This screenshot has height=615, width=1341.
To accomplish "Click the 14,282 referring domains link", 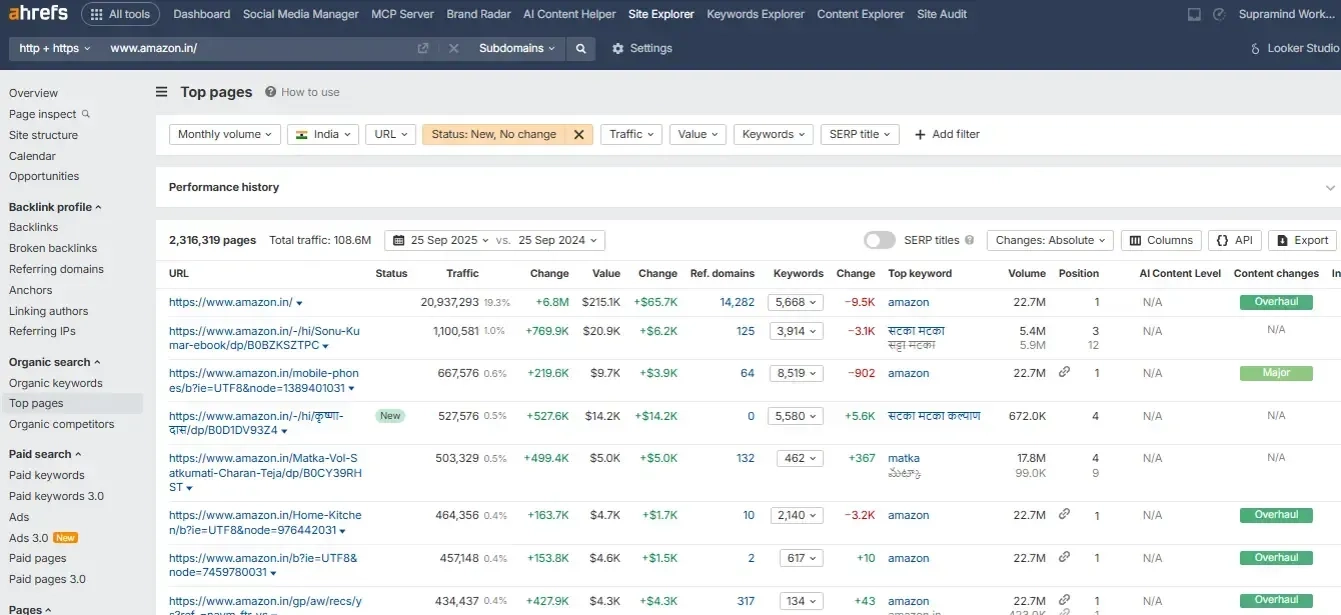I will [x=737, y=302].
